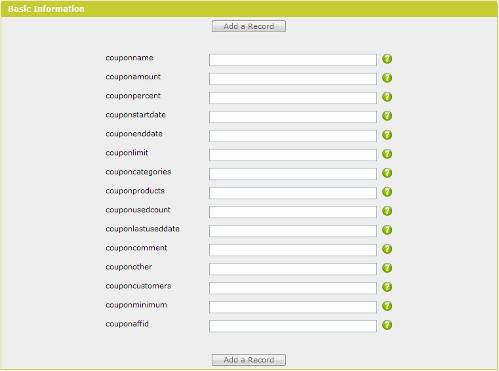Viewport: 499px width, 371px height.
Task: Select the couponcategories text box
Action: [x=293, y=174]
